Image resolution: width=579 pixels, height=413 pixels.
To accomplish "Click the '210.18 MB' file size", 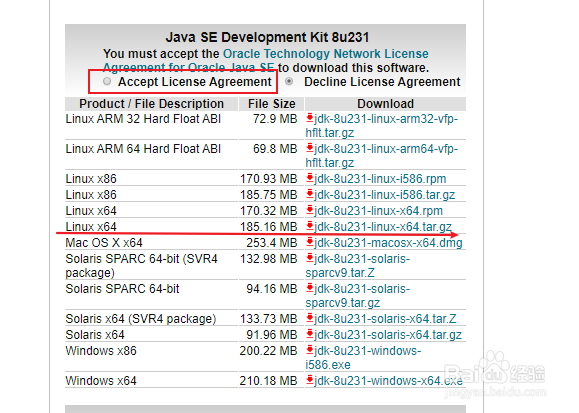I will 268,381.
